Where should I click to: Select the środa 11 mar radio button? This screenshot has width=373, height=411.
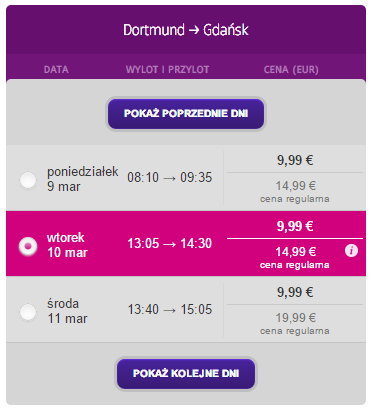(28, 312)
